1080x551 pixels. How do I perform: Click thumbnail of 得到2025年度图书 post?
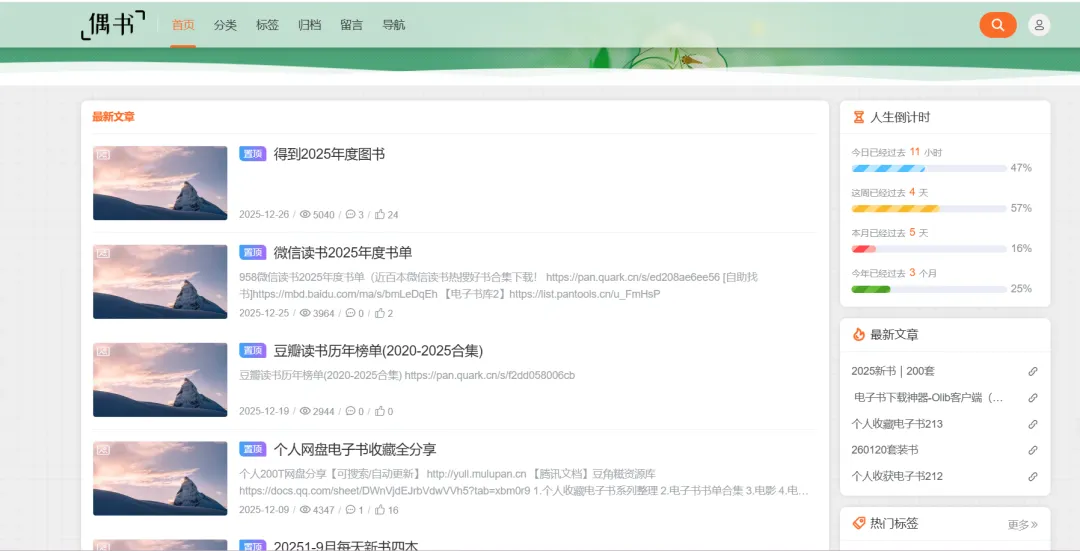(x=160, y=183)
